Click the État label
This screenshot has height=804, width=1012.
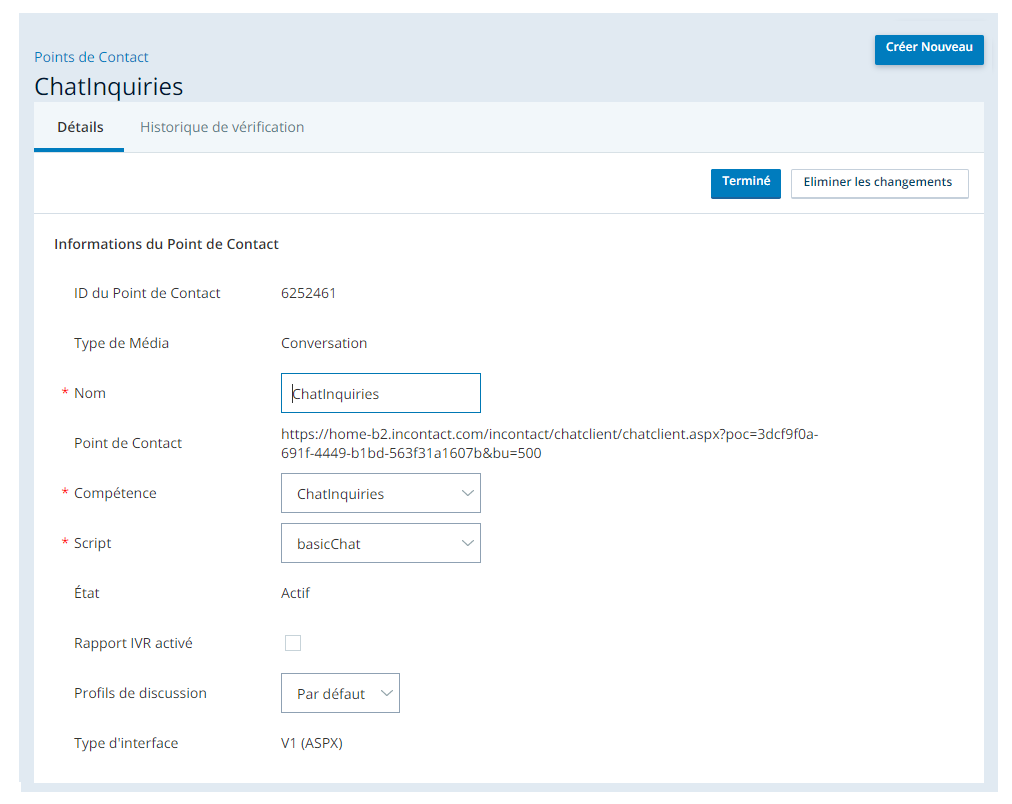(86, 592)
